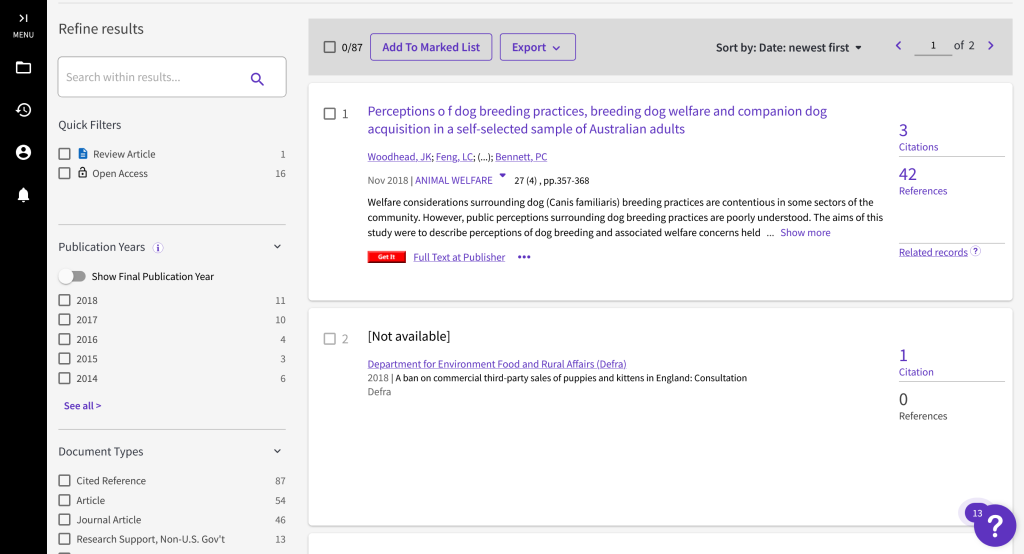Open the help question mark bubble
The height and width of the screenshot is (554, 1024).
pos(995,525)
